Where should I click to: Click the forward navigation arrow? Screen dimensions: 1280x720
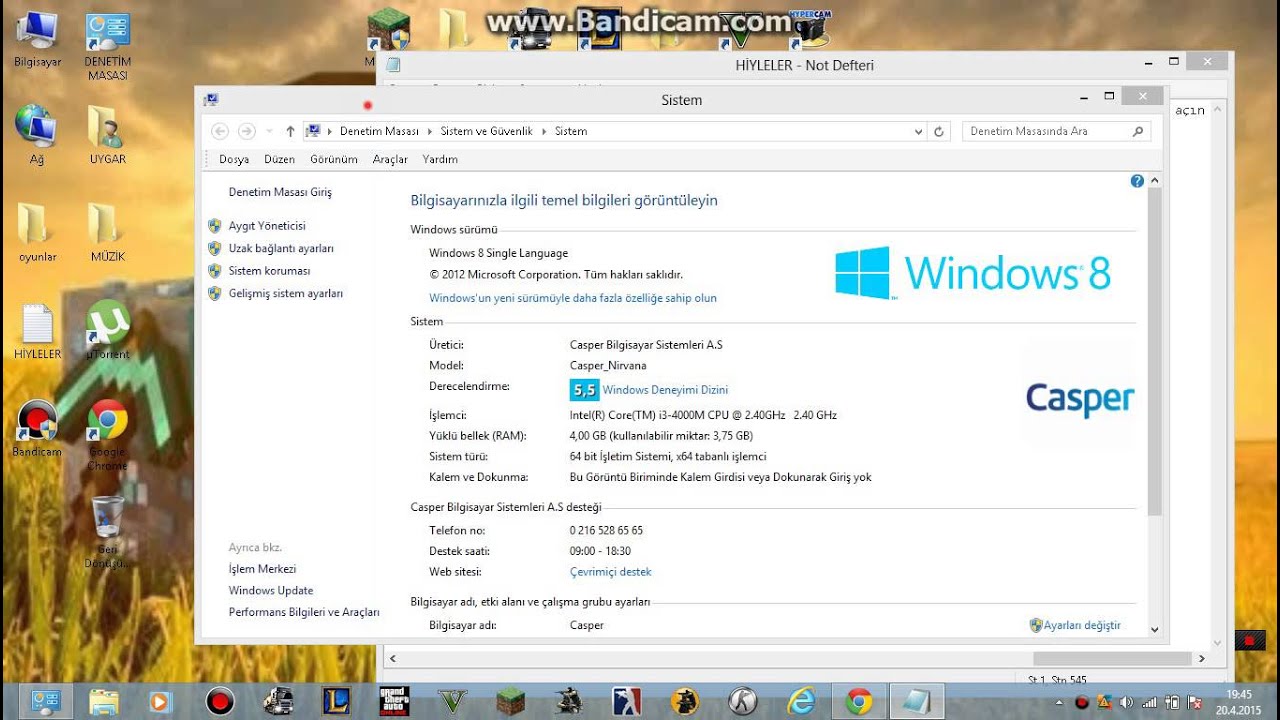pos(246,131)
